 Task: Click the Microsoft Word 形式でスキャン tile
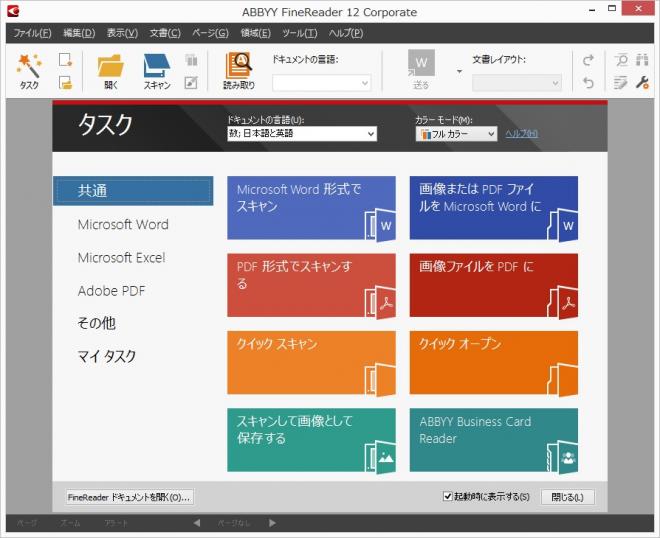[x=311, y=208]
